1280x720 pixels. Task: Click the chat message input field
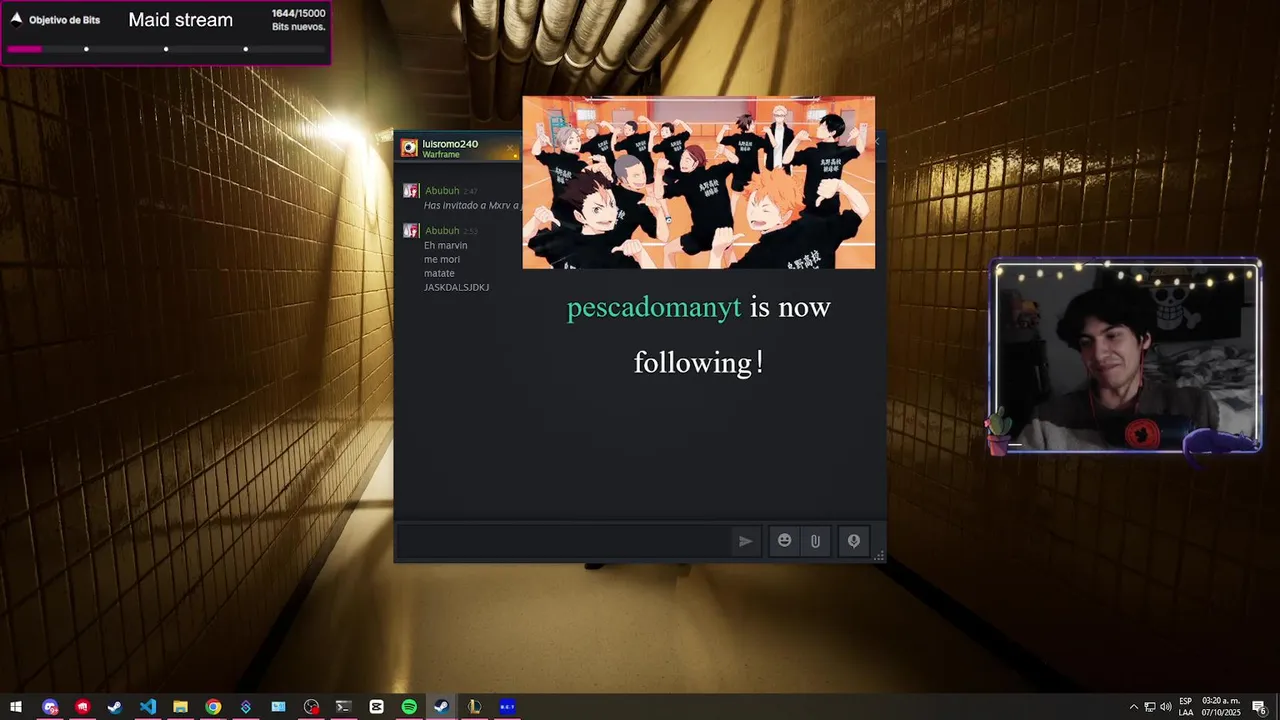click(565, 541)
